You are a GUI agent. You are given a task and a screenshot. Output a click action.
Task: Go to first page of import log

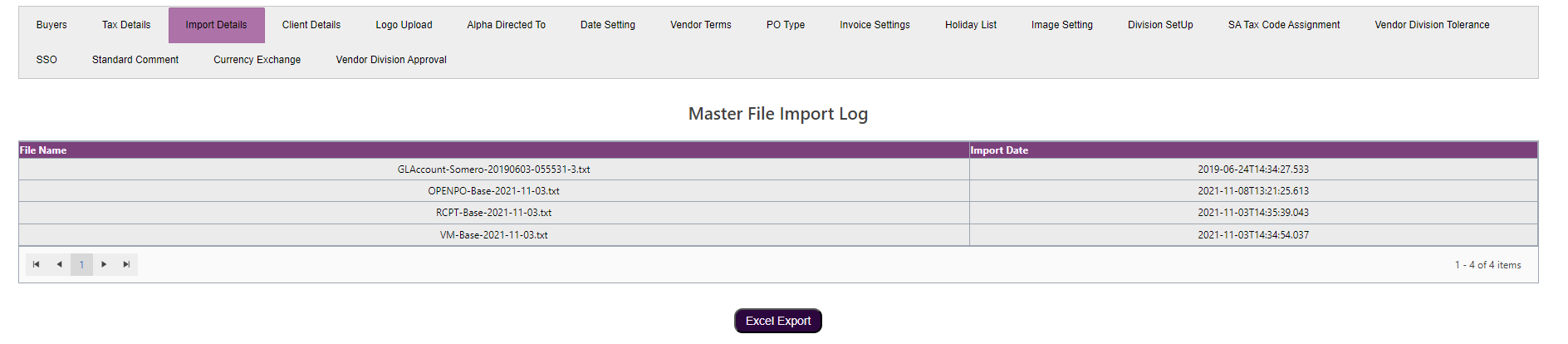tap(36, 264)
